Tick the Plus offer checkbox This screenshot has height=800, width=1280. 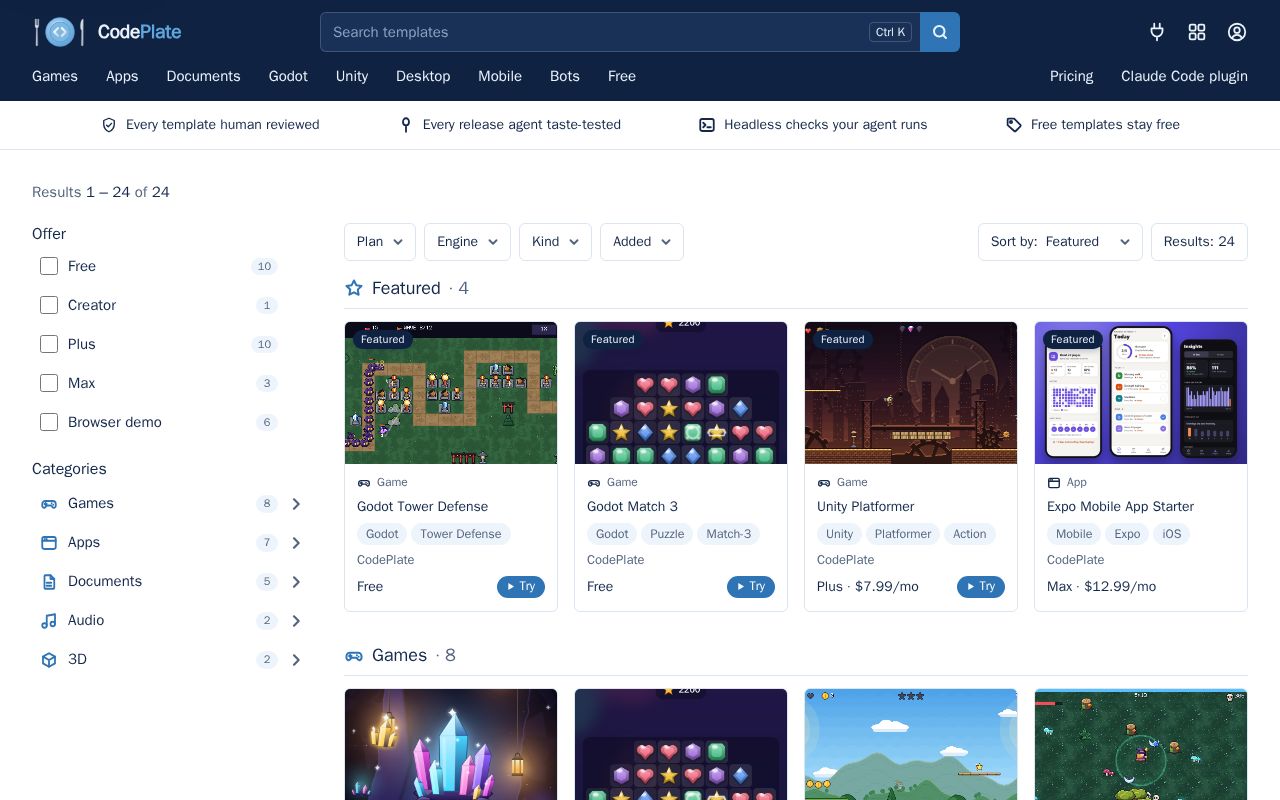49,344
